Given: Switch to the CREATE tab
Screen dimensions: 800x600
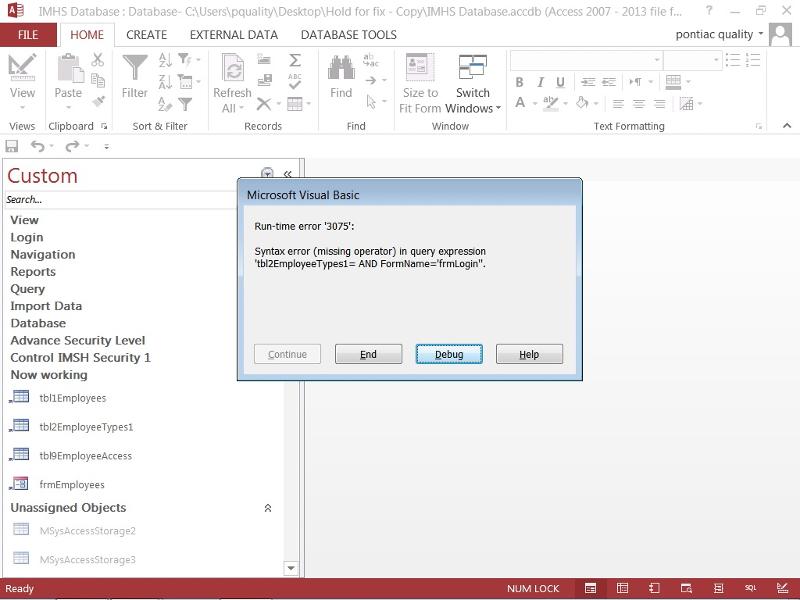Looking at the screenshot, I should click(x=147, y=35).
